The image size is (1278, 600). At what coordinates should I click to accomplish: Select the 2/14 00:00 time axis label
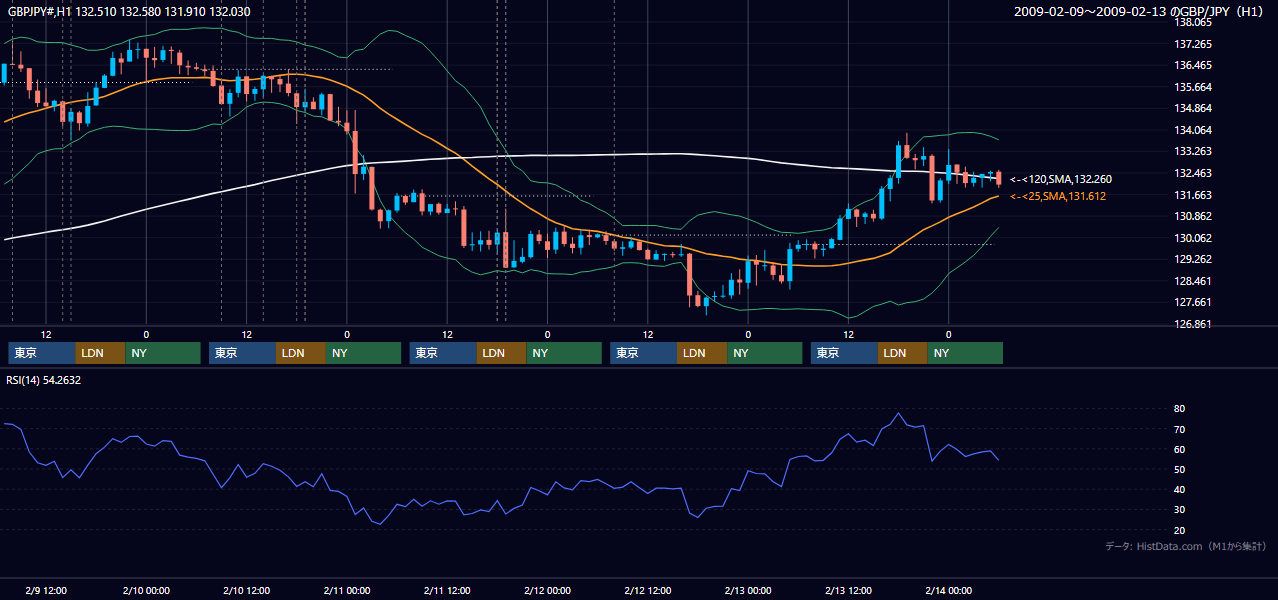(x=948, y=590)
